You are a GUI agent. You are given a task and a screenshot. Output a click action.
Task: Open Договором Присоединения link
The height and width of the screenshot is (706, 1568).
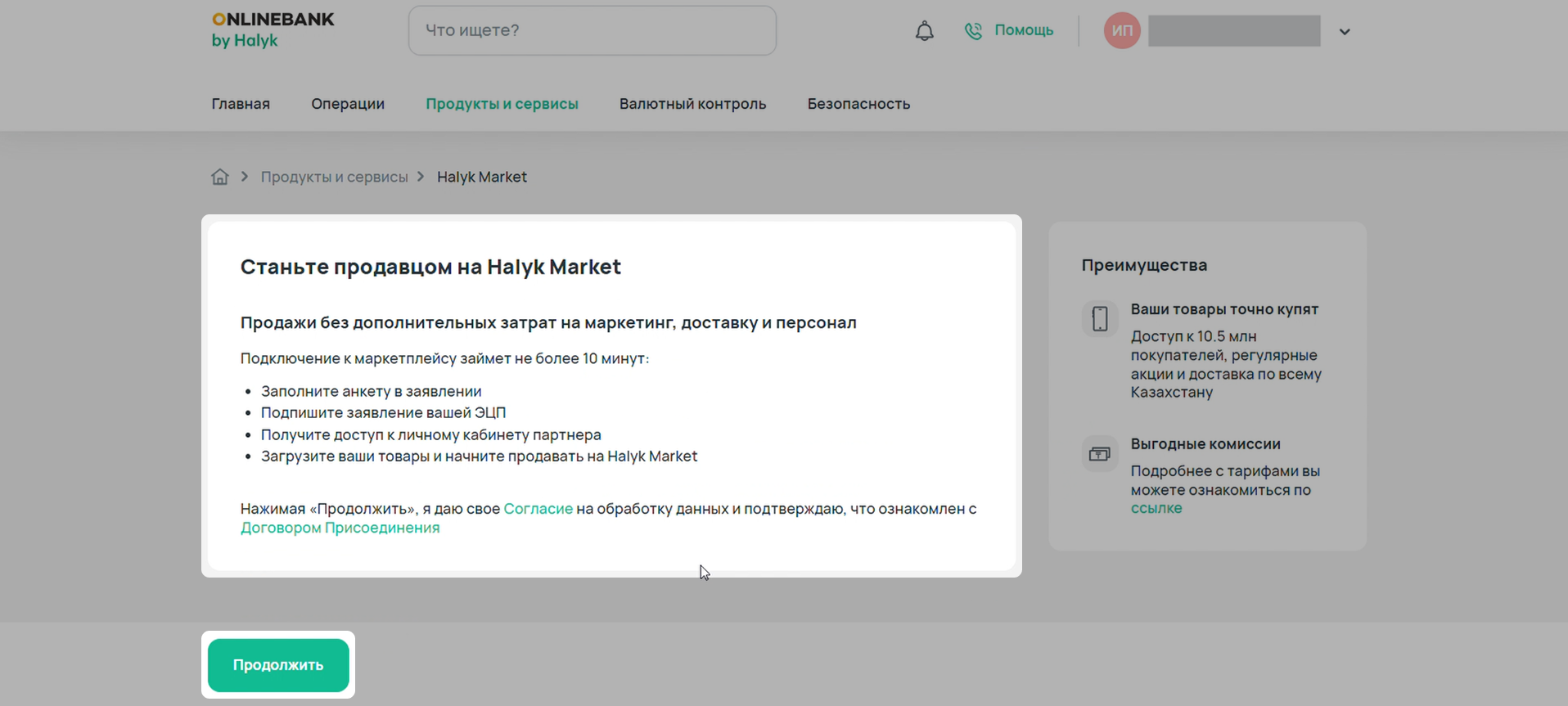click(340, 528)
